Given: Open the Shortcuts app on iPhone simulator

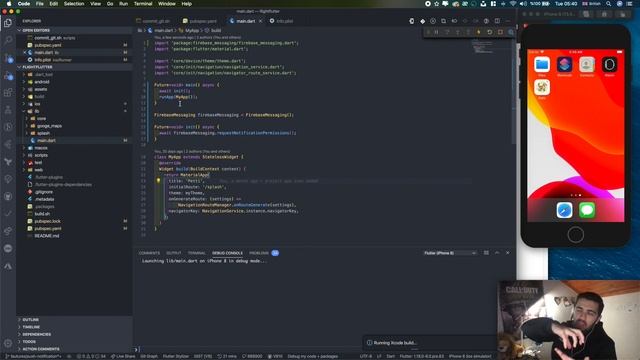Looking at the screenshot, I should [x=564, y=64].
